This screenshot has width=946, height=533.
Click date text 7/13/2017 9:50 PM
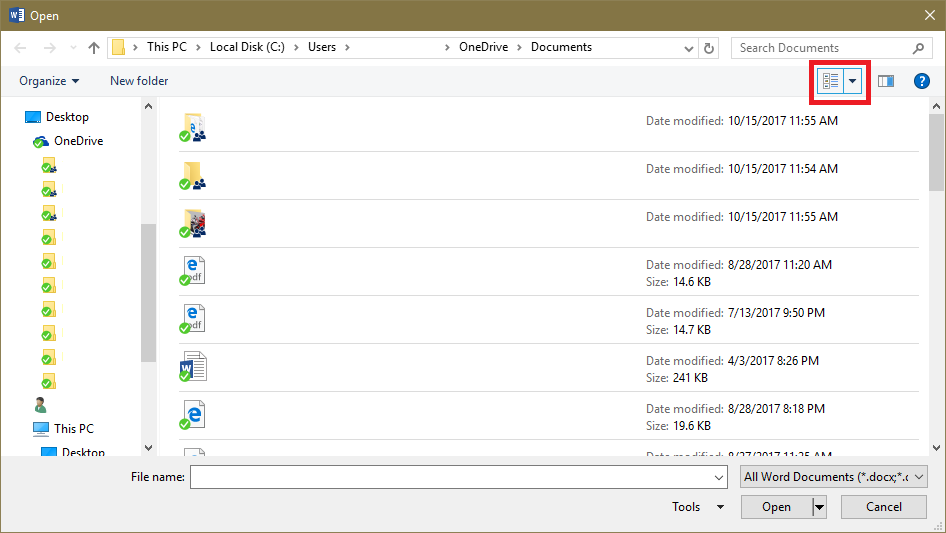click(776, 313)
